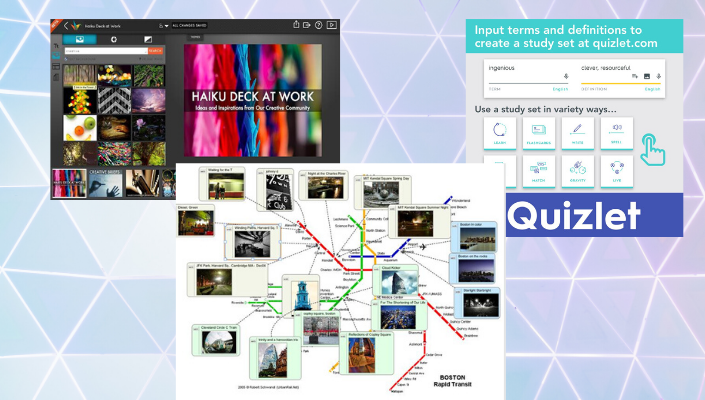Screen dimensions: 705x400
Task: Open the Live game mode in Quizlet
Action: pyautogui.click(x=617, y=171)
